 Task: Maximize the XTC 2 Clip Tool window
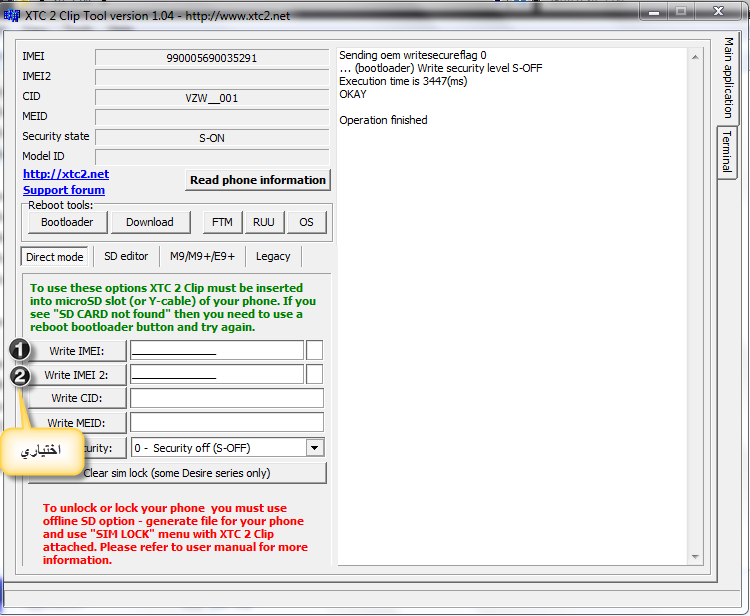click(x=681, y=11)
